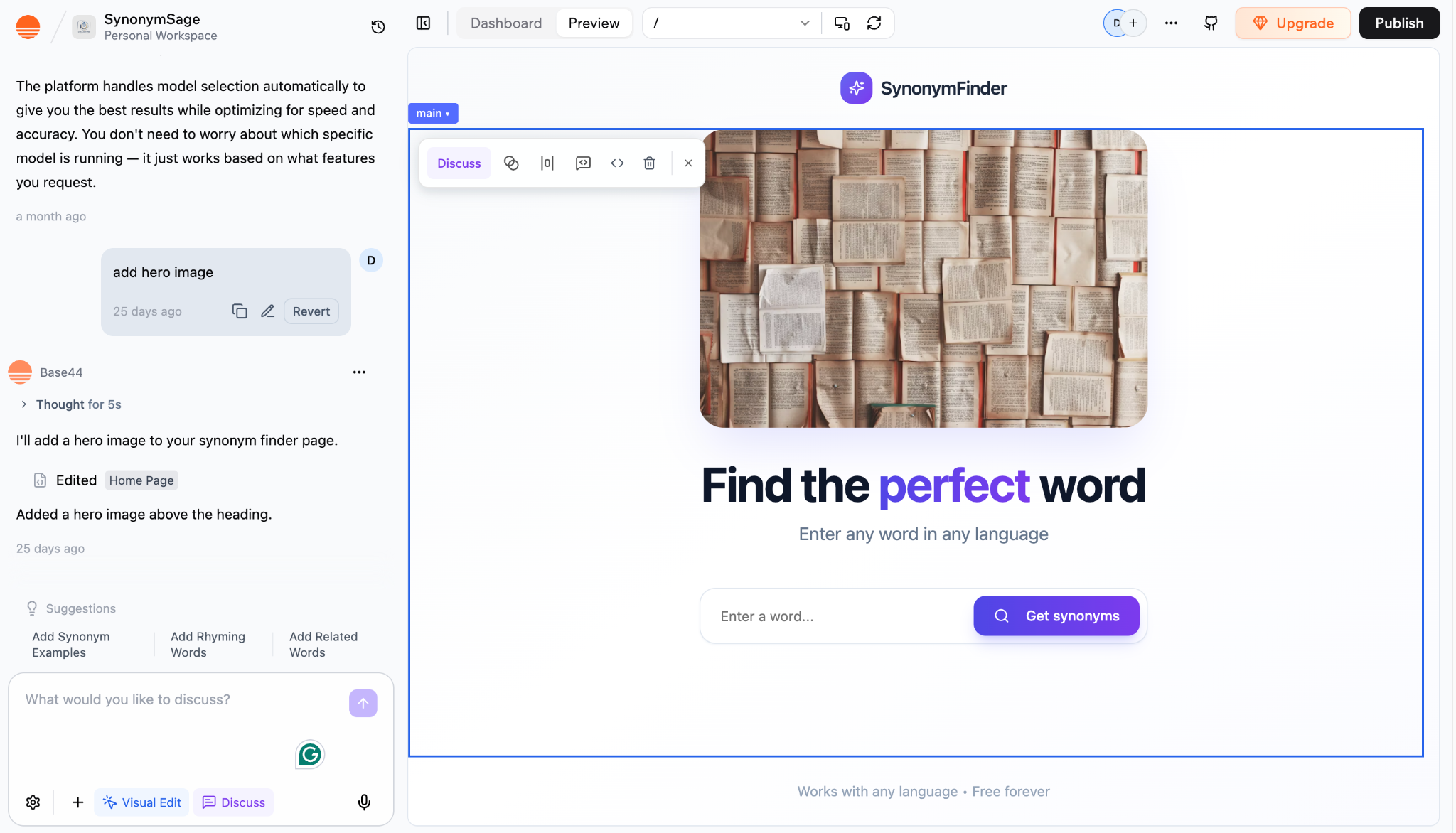Click the device preview size icon

tap(842, 23)
